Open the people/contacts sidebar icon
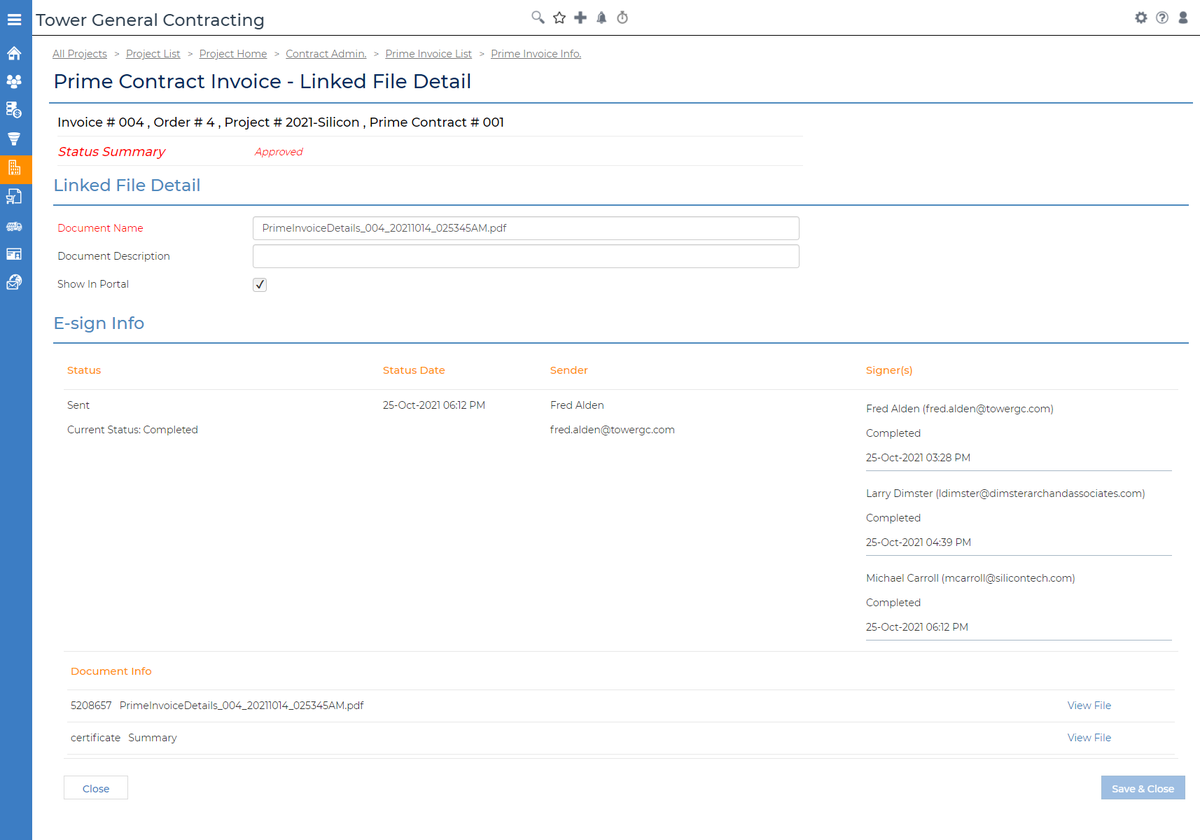 coord(14,81)
